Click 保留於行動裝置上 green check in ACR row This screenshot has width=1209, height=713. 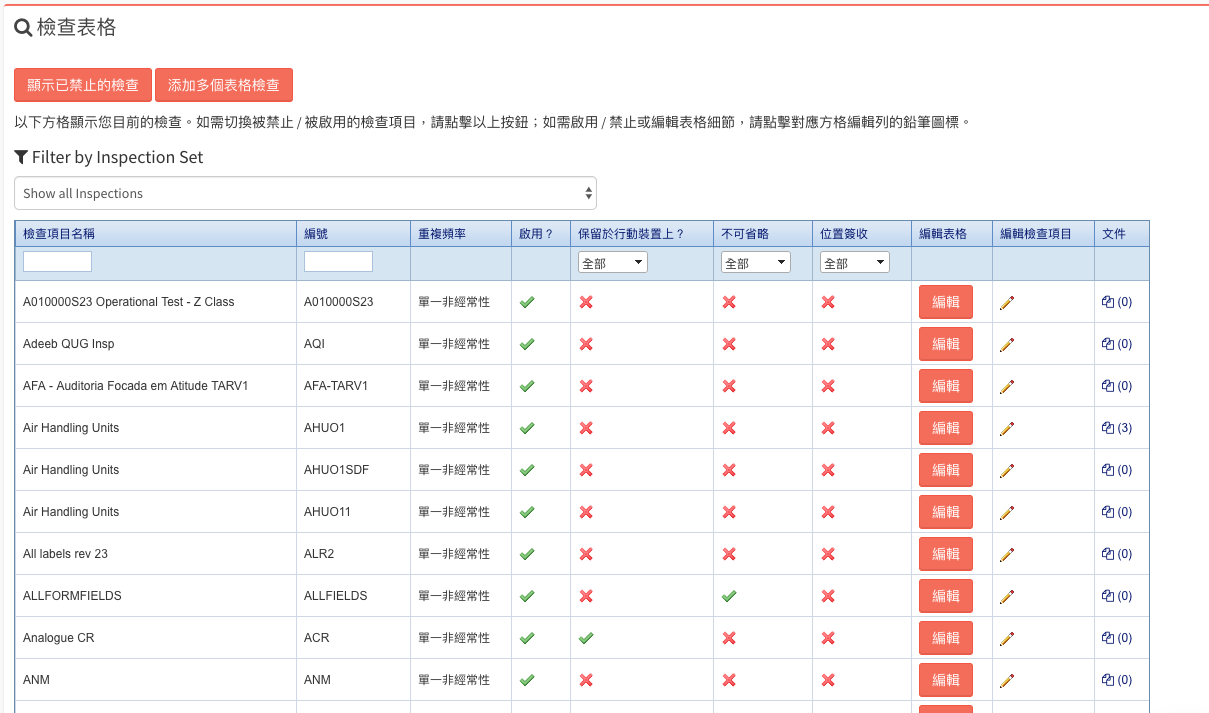click(586, 638)
